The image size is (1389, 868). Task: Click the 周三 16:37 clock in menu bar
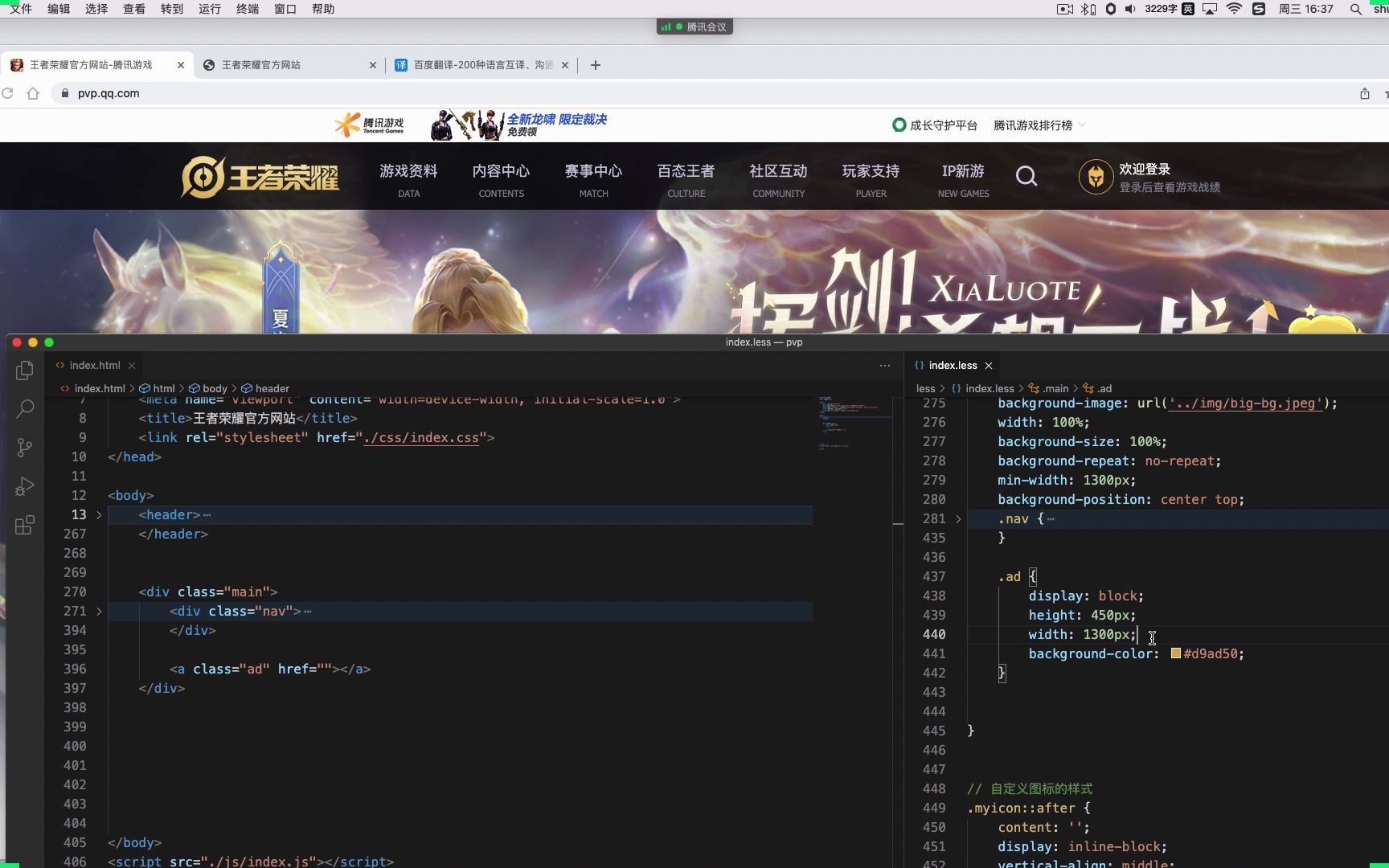coord(1306,9)
